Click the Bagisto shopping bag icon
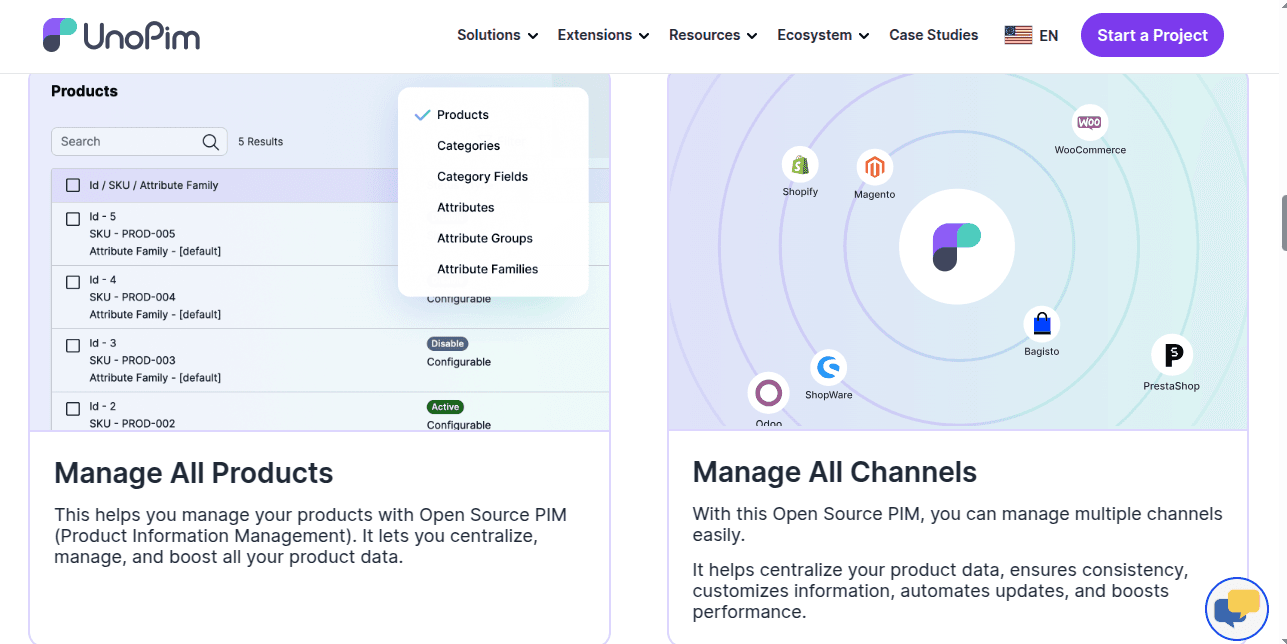Viewport: 1287px width, 644px height. (x=1041, y=324)
